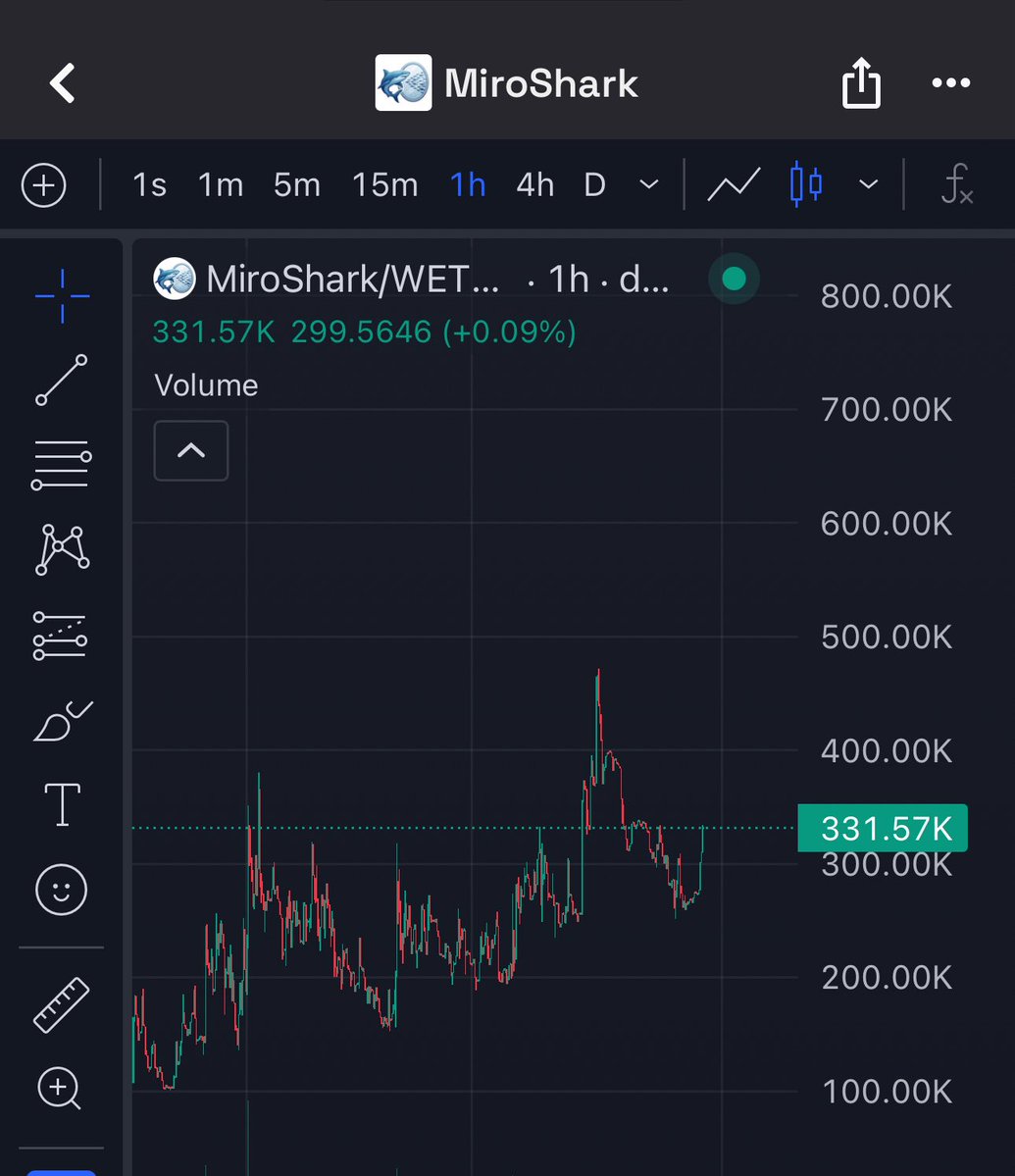Tap the MiroShark shark logo in header

coord(403,82)
